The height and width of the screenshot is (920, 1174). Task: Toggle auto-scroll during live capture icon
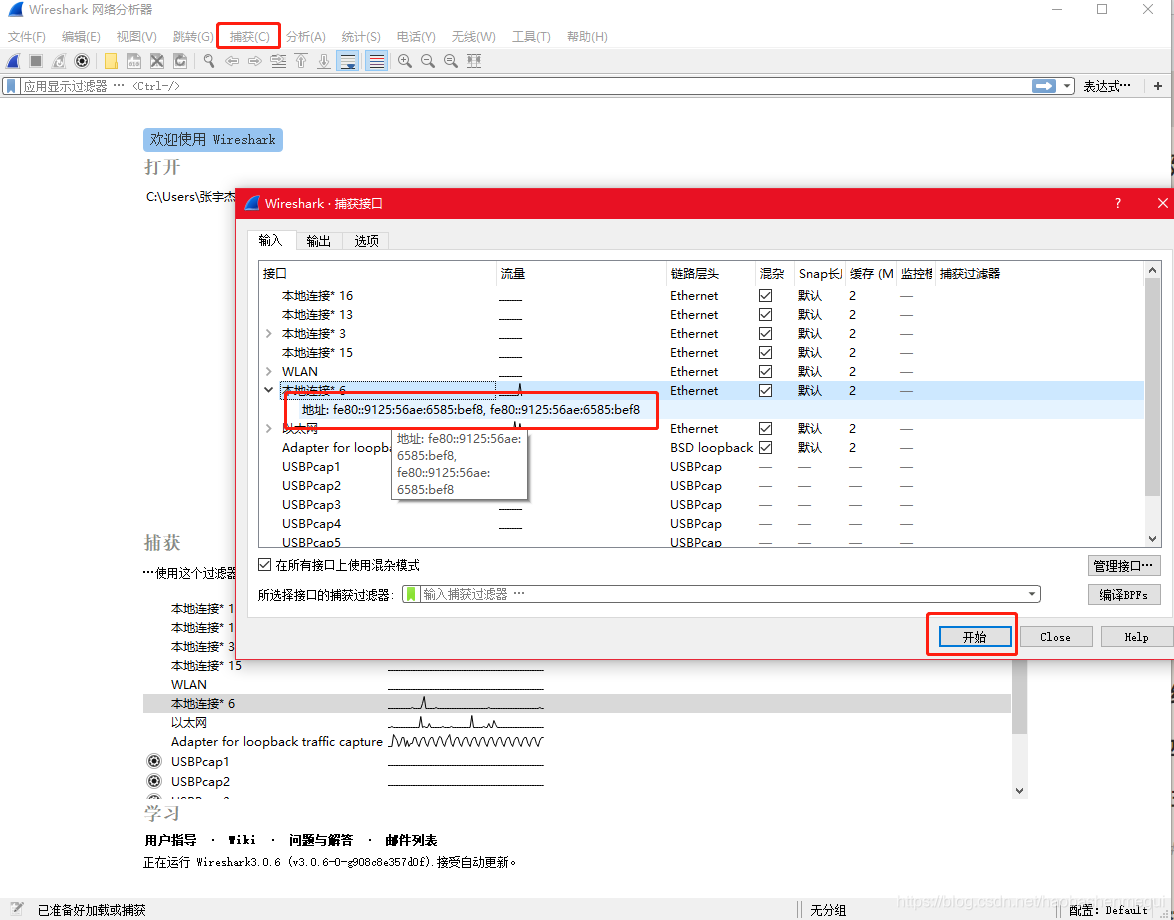pos(347,61)
